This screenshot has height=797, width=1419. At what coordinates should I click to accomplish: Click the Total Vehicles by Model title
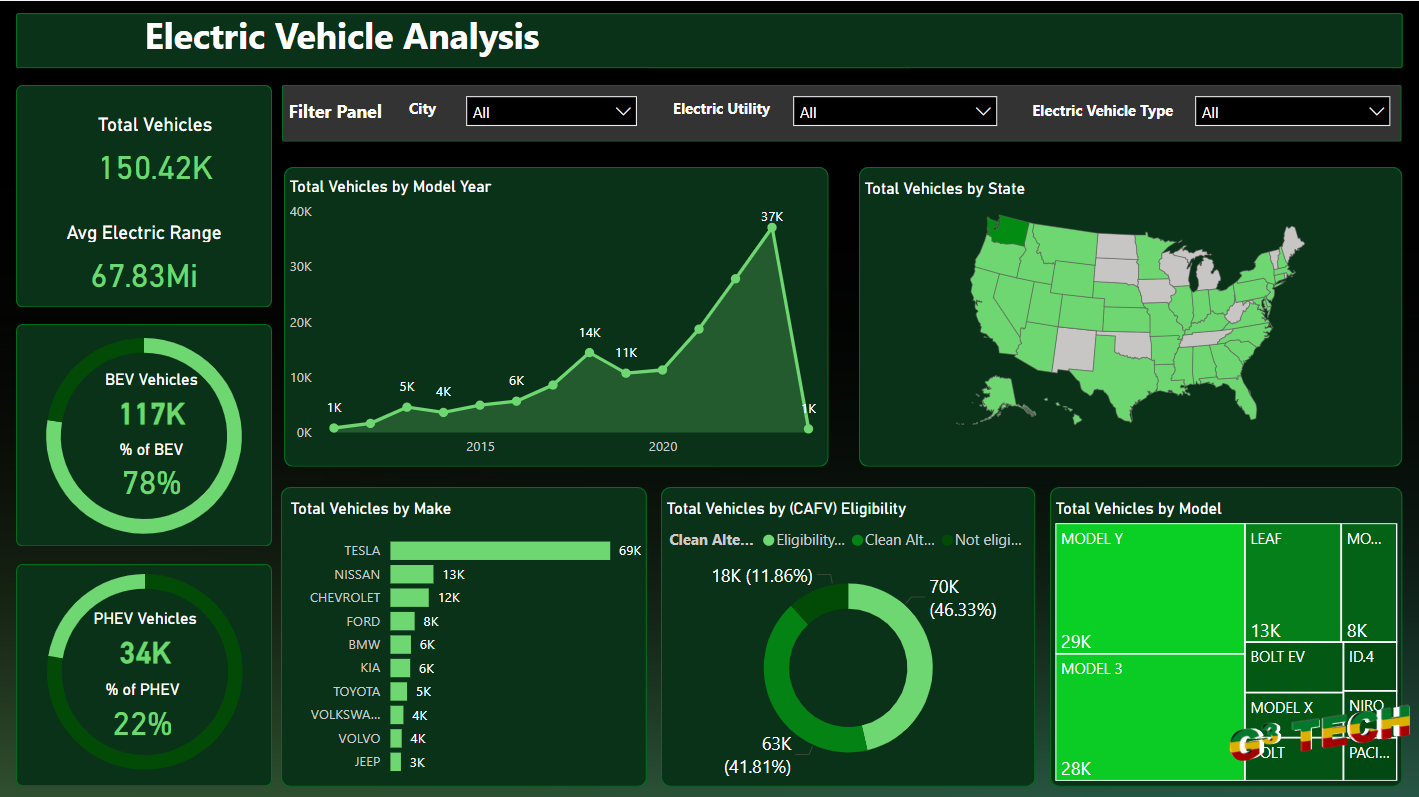coord(1139,509)
